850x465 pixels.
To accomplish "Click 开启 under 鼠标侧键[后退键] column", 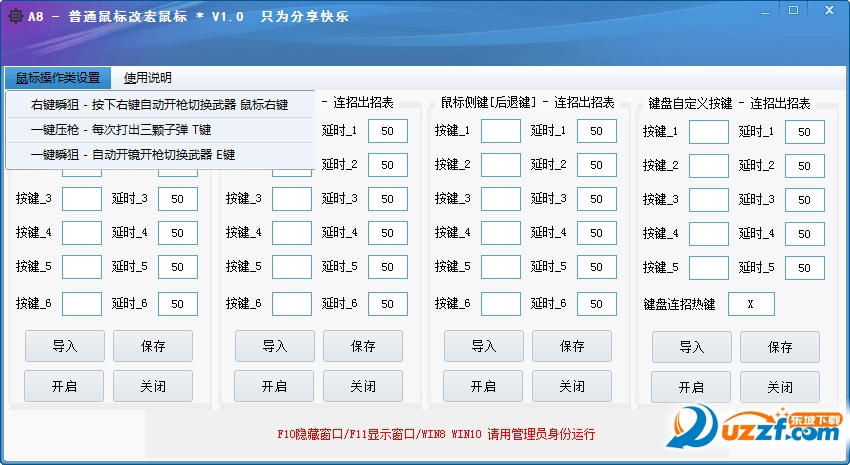I will tap(483, 386).
